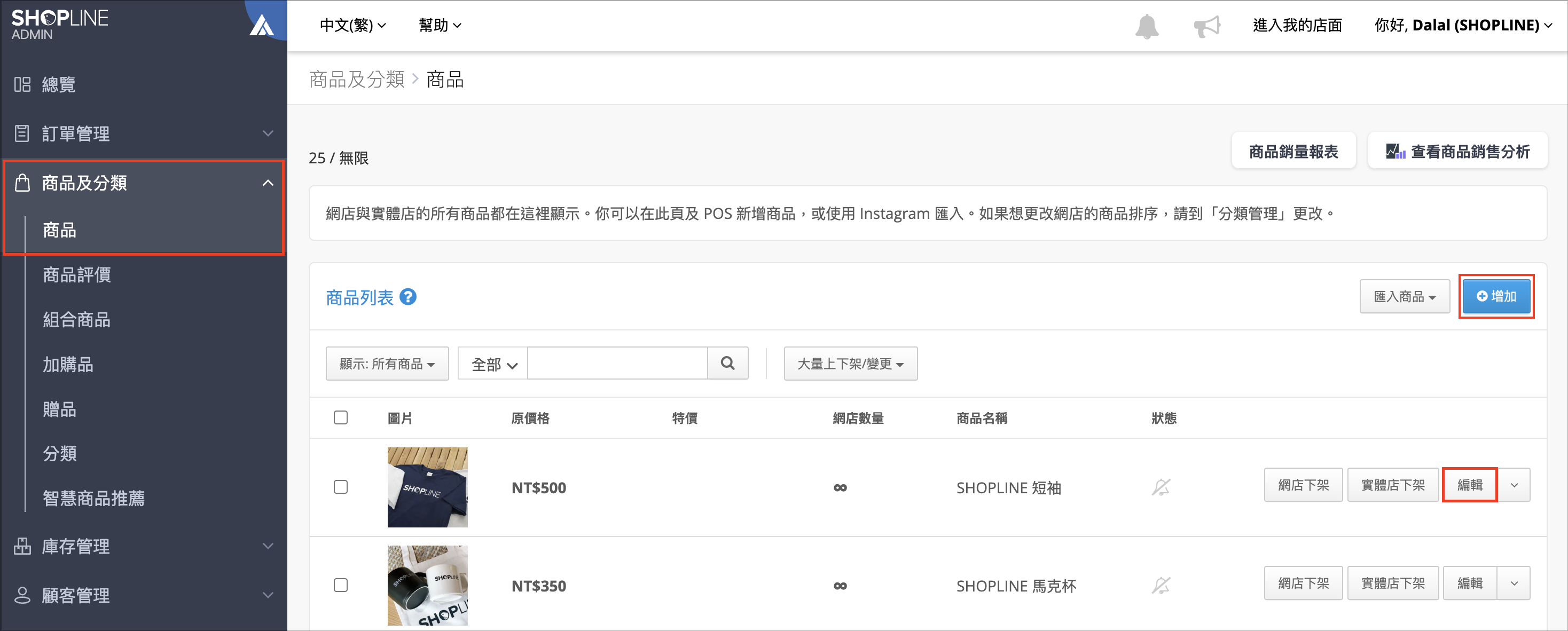Click 實體店下架 for SHOPLINE 馬克杯
Image resolution: width=1568 pixels, height=631 pixels.
1393,583
